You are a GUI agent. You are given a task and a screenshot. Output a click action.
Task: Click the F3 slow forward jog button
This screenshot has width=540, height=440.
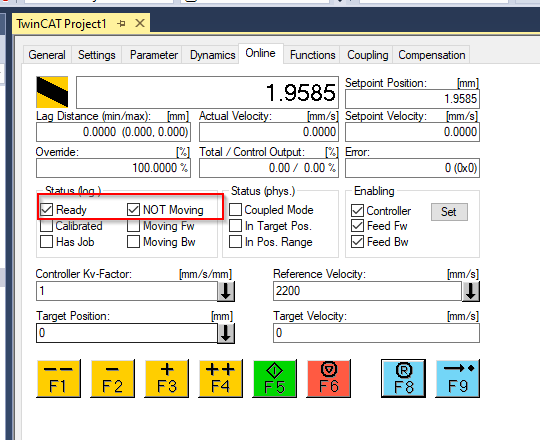pyautogui.click(x=167, y=378)
